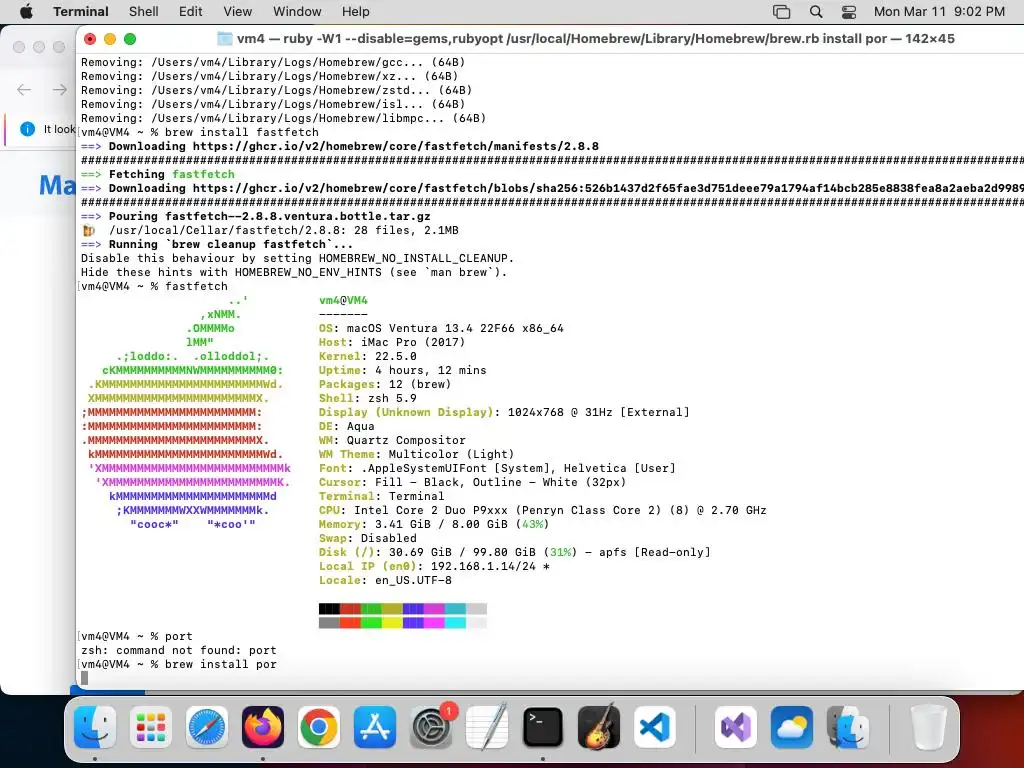Launch Visual Studio from the Dock
Image resolution: width=1024 pixels, height=768 pixels.
pos(736,727)
